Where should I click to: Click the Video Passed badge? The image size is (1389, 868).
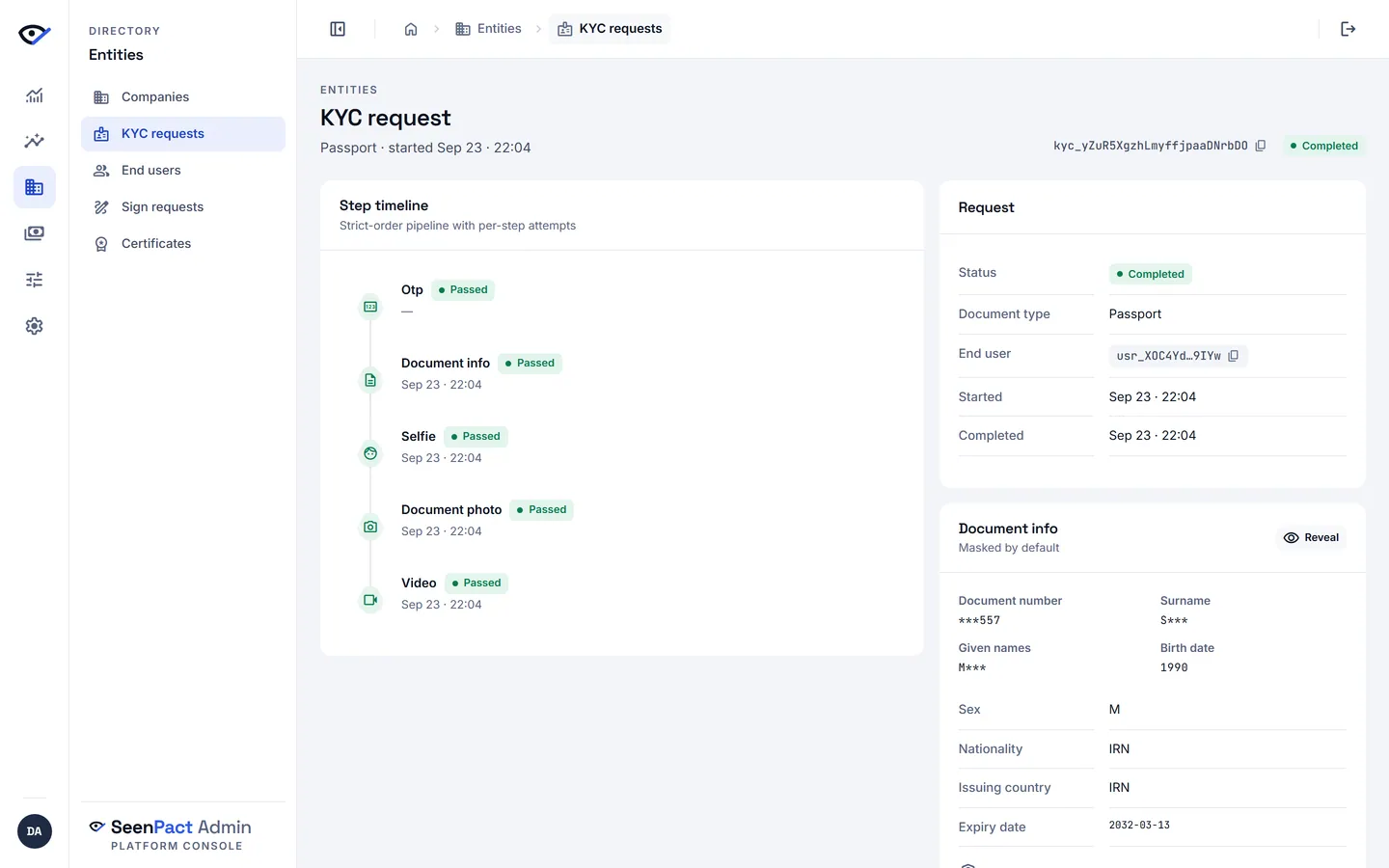pyautogui.click(x=477, y=583)
